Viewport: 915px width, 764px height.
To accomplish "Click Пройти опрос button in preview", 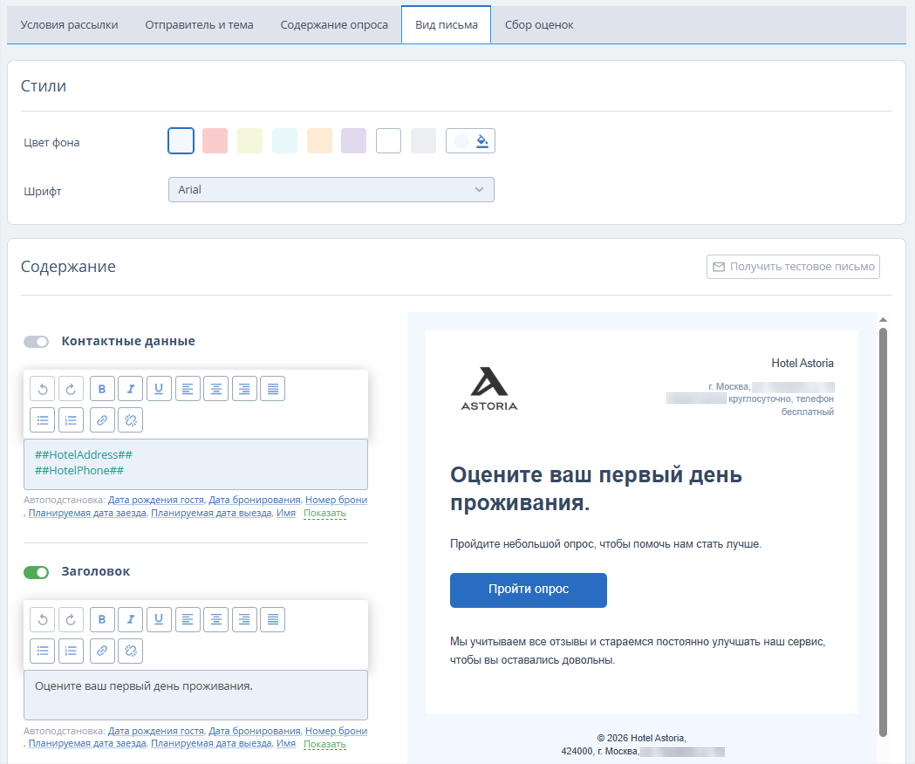I will pos(528,590).
